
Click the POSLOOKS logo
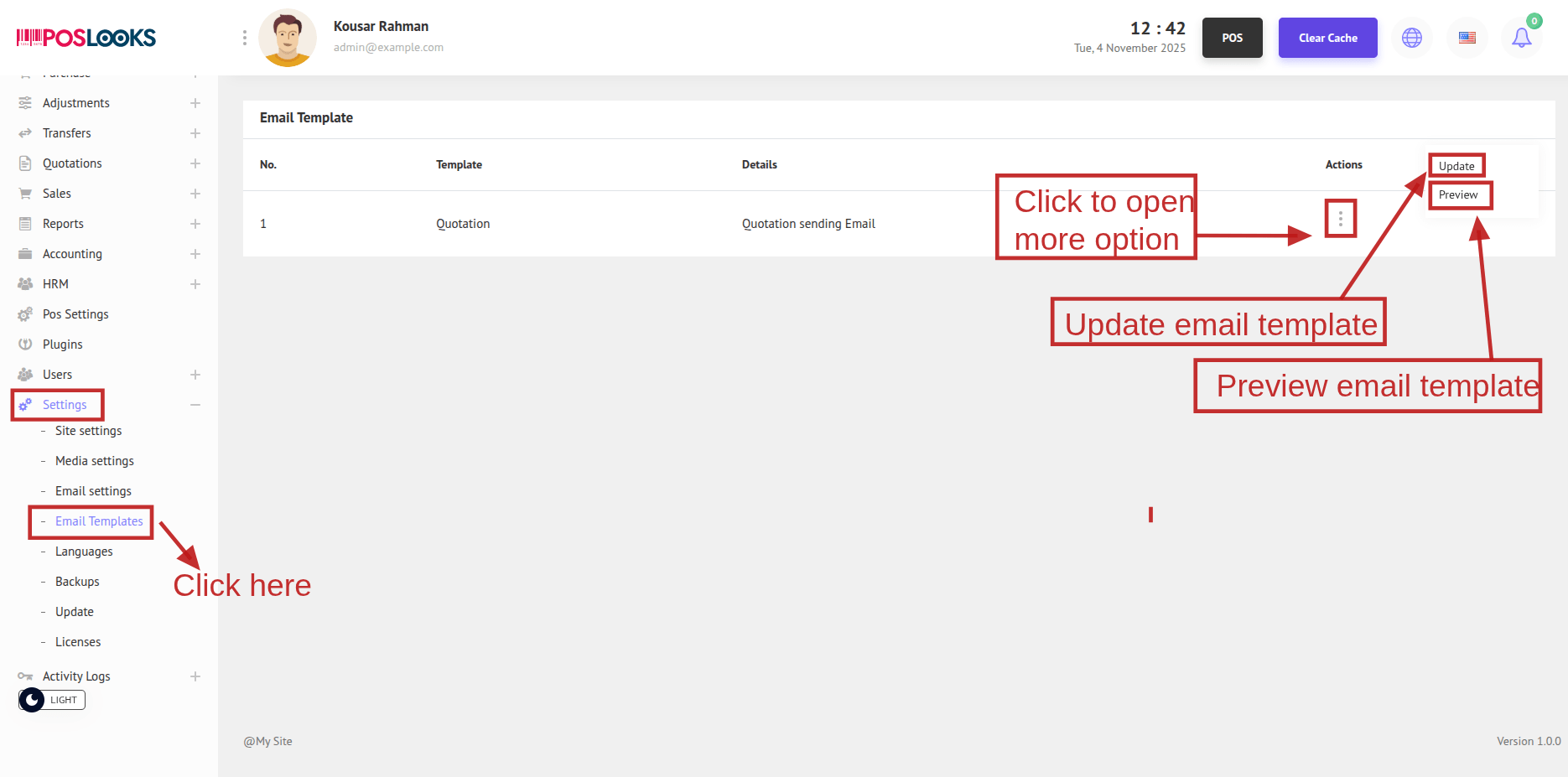pos(86,38)
